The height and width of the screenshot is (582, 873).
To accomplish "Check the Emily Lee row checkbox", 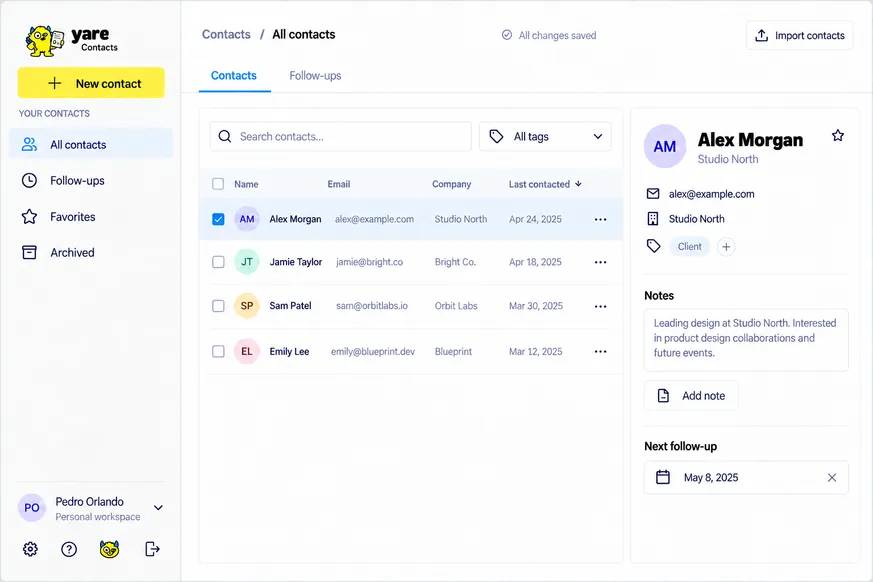I will click(218, 351).
